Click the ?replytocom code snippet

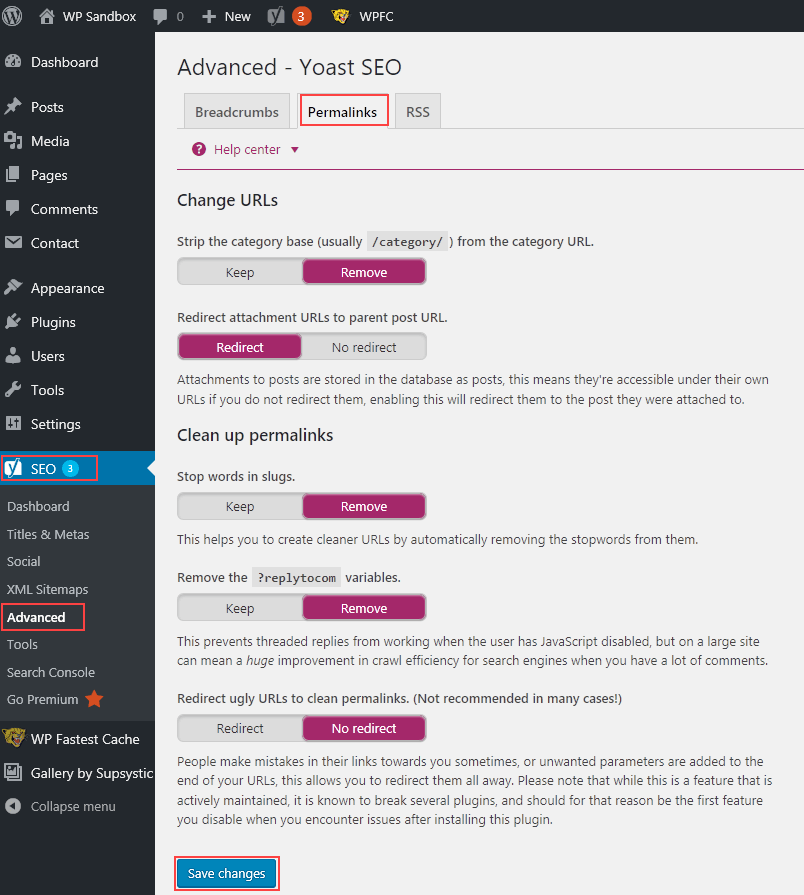(x=297, y=578)
